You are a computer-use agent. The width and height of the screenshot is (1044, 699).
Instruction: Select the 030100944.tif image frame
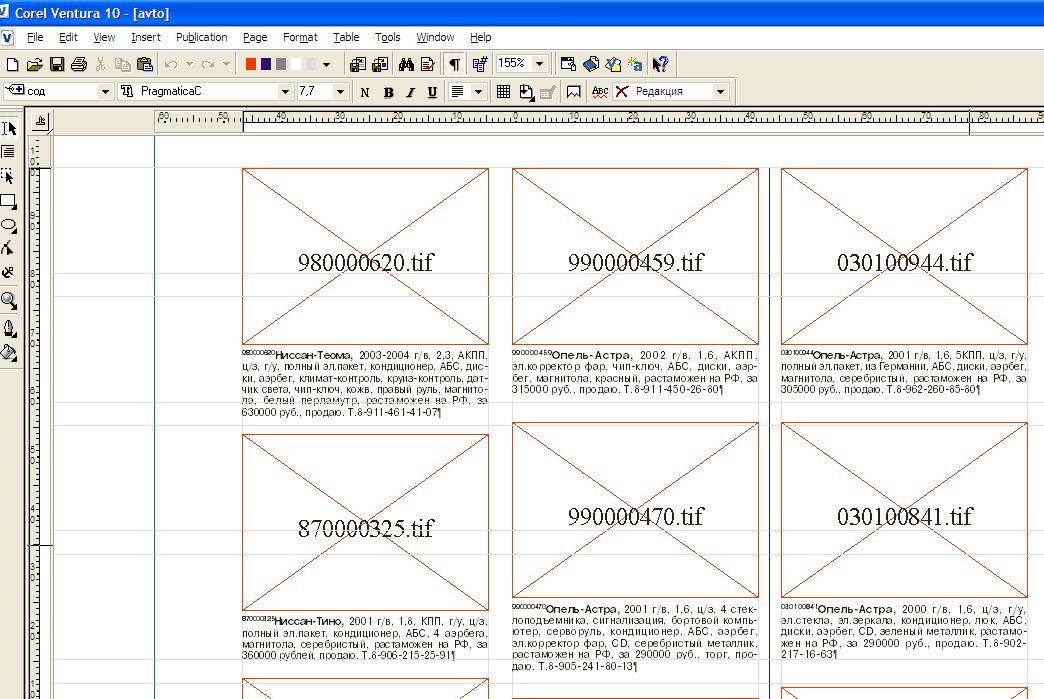point(904,256)
